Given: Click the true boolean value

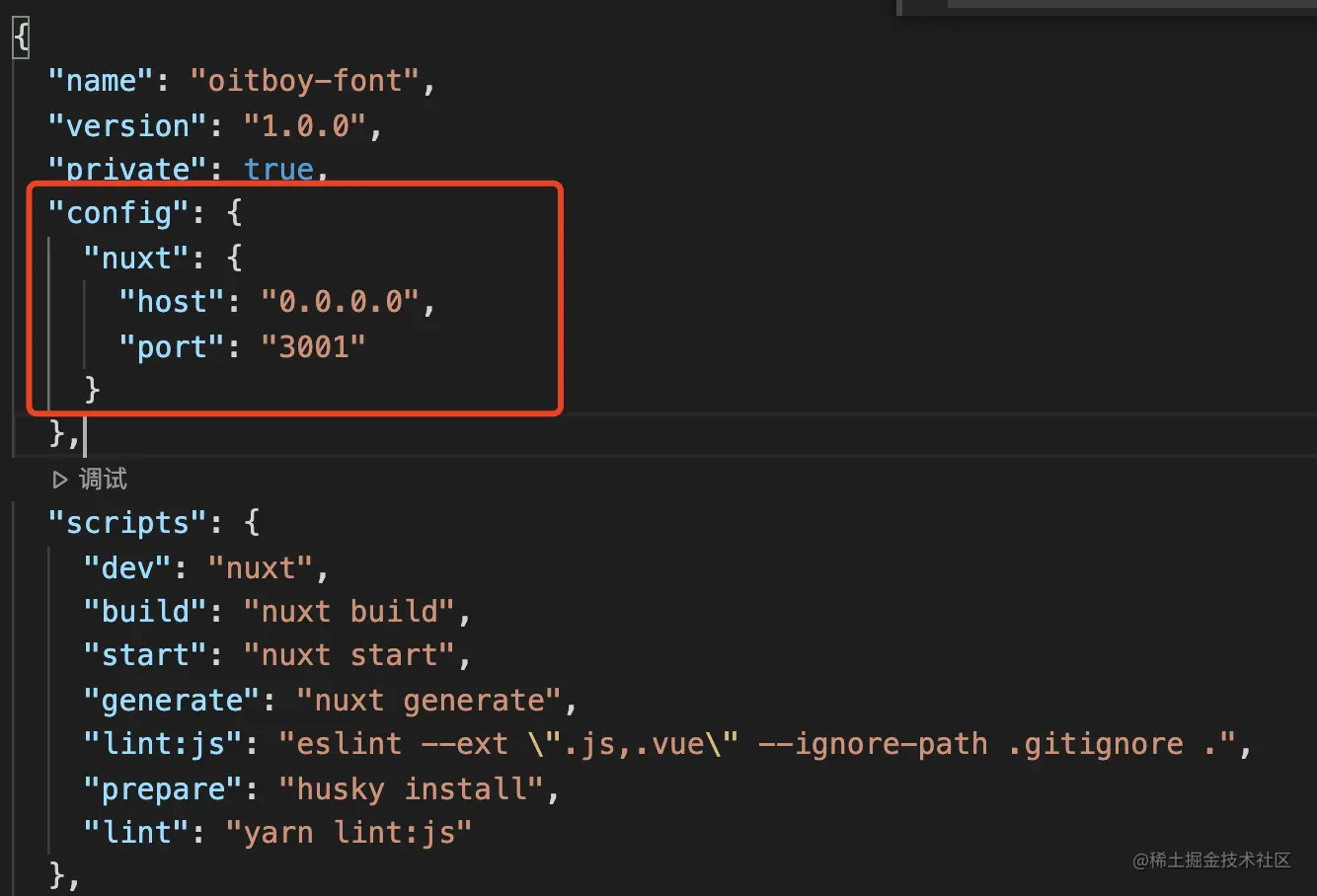Looking at the screenshot, I should pos(278,170).
